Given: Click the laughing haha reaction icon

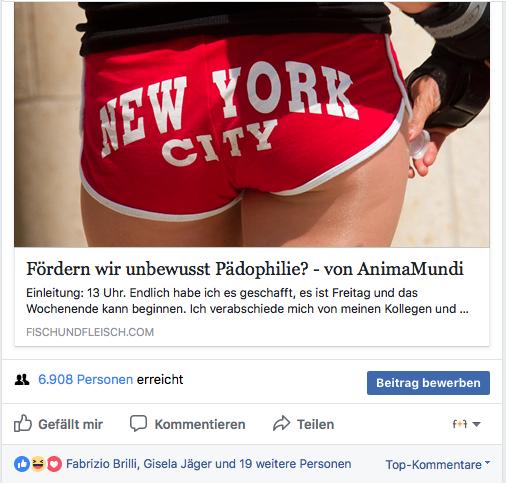Looking at the screenshot, I should (x=38, y=464).
